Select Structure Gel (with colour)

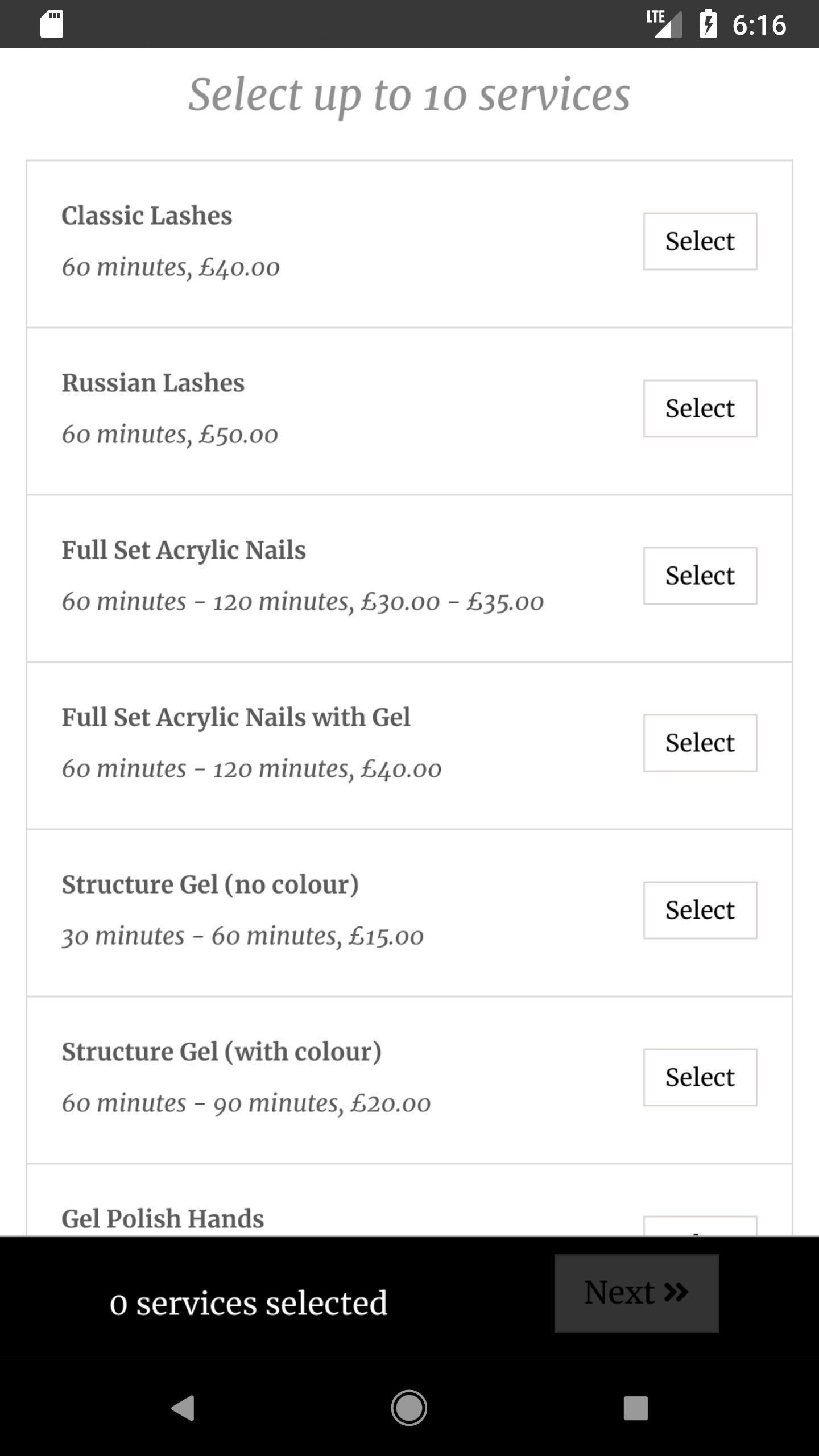click(x=700, y=1077)
